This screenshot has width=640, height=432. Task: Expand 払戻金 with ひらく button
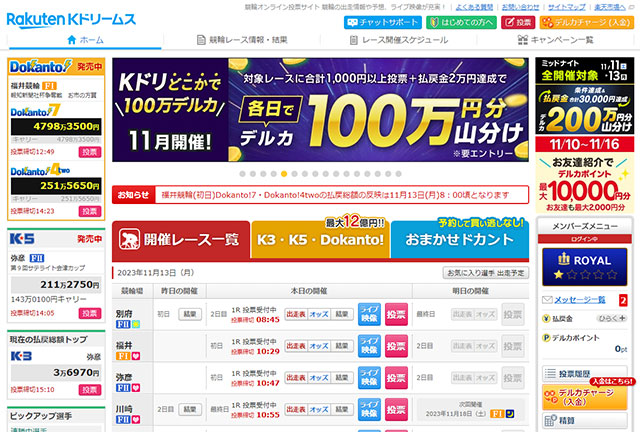click(x=612, y=318)
